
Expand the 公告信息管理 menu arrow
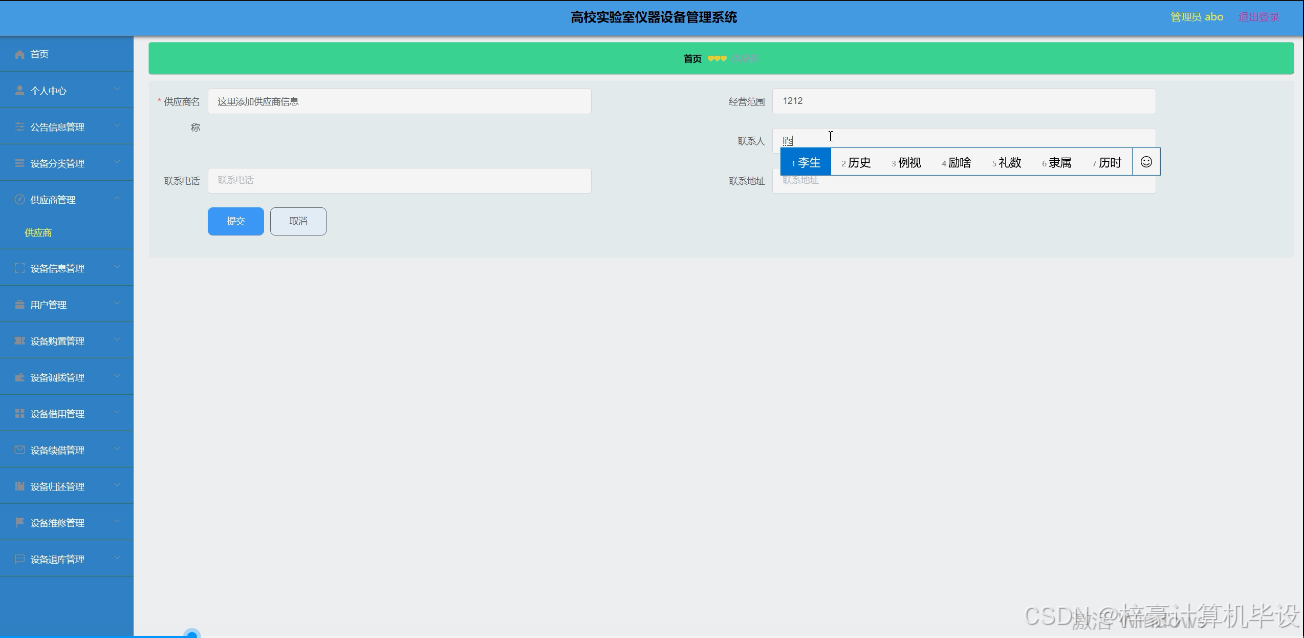(x=117, y=126)
